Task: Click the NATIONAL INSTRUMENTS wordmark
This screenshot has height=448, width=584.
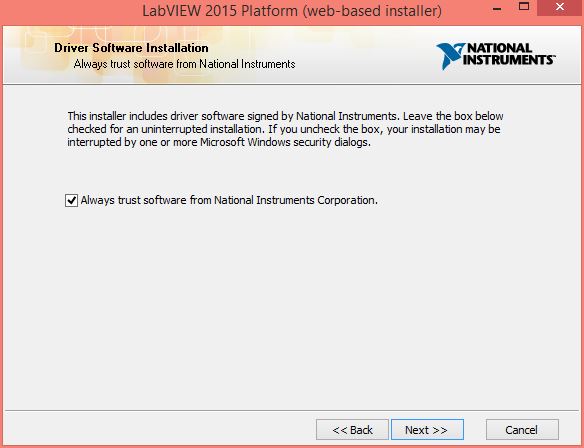Action: (x=508, y=54)
